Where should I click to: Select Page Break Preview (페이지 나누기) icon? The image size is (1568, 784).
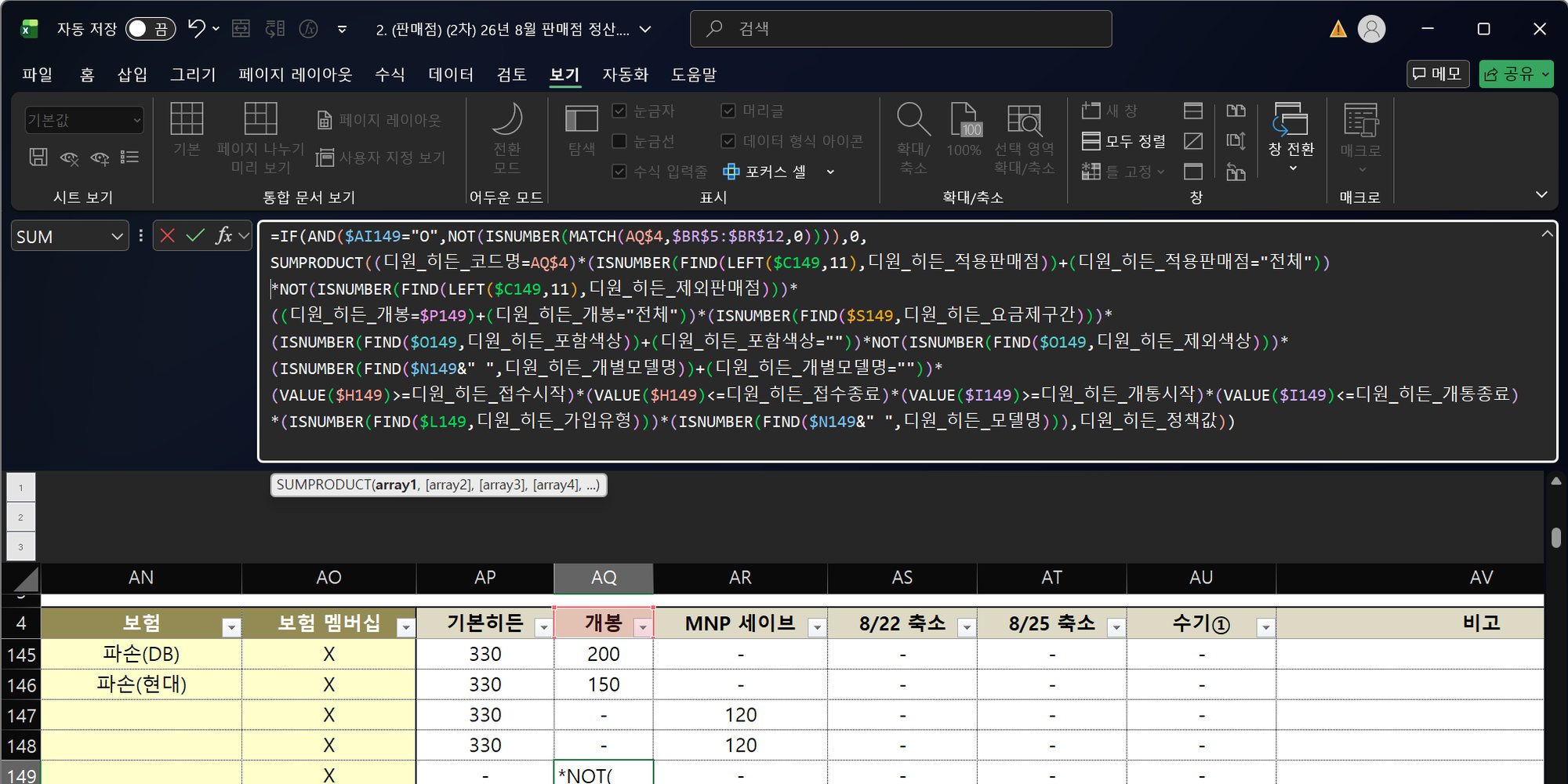click(260, 118)
